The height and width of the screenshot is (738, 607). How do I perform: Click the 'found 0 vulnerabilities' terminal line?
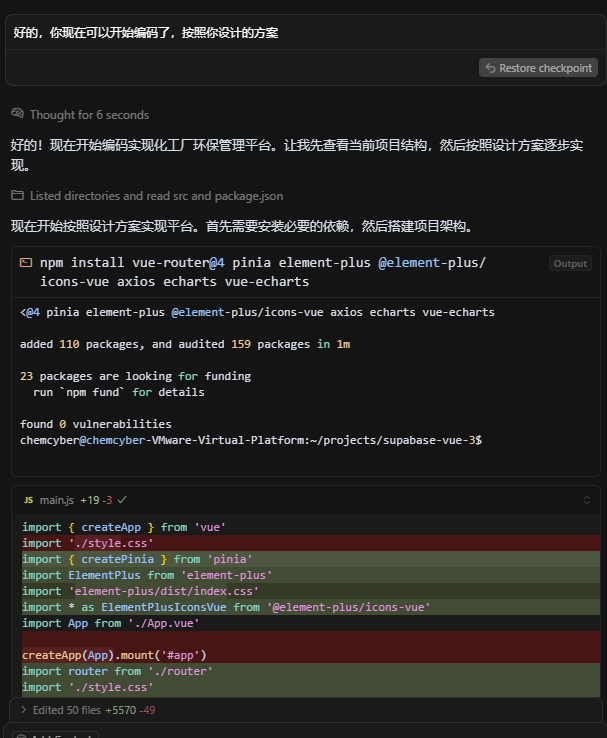click(x=95, y=424)
